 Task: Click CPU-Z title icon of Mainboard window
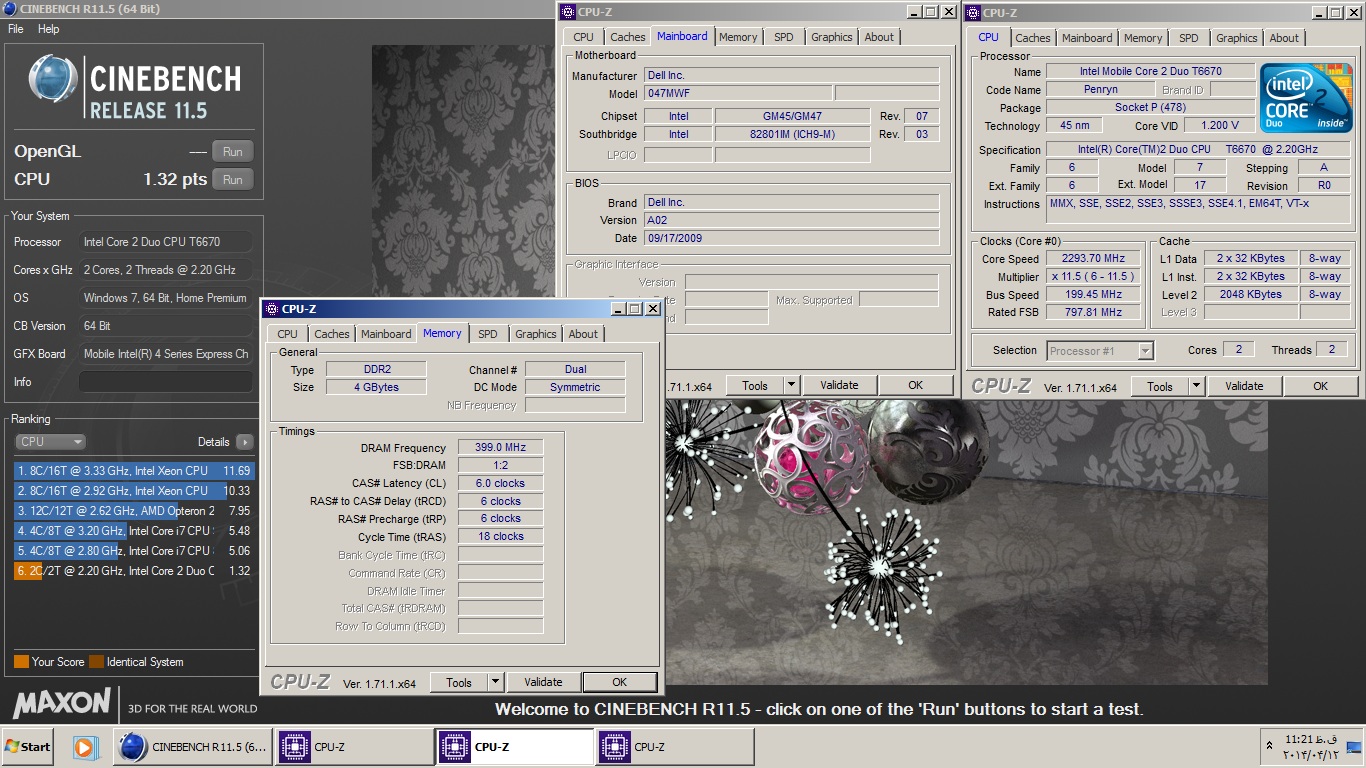tap(568, 12)
